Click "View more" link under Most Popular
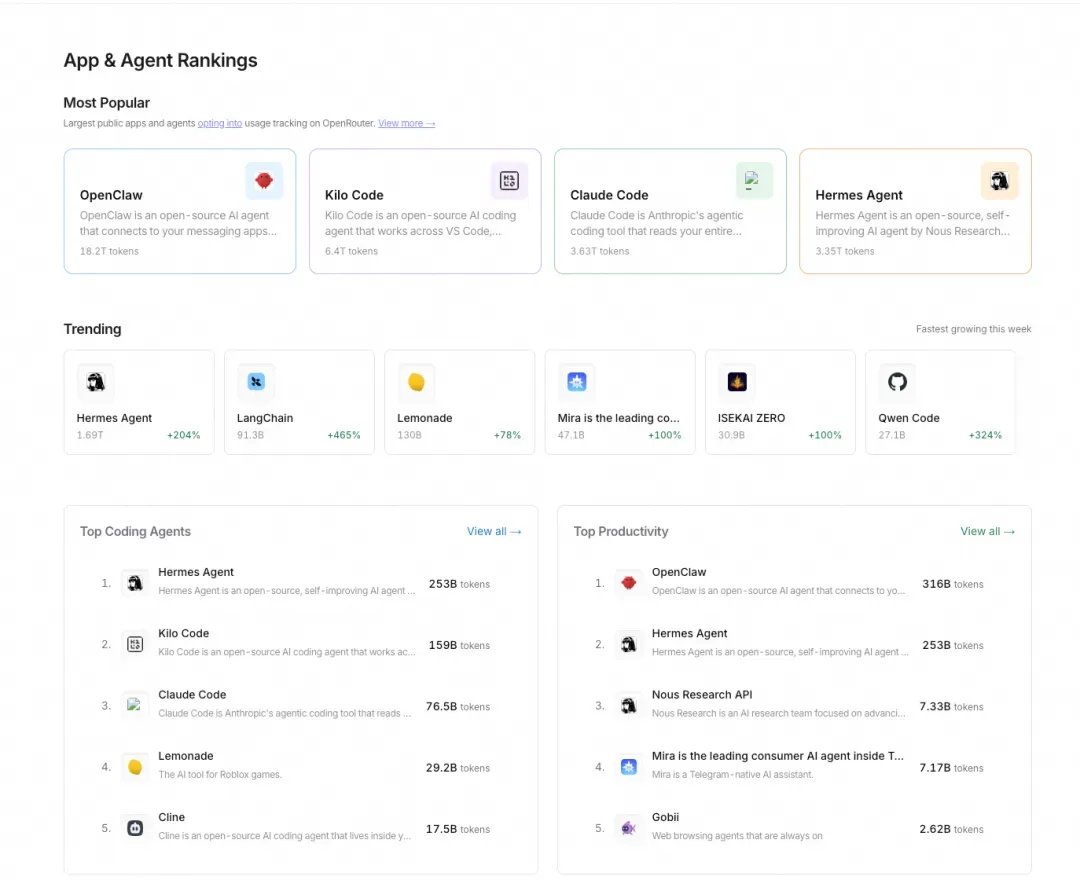The image size is (1080, 880). point(406,123)
